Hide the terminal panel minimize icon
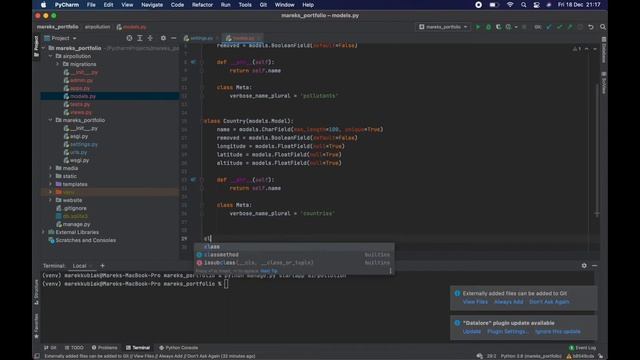Viewport: 640px width, 360px height. (x=594, y=265)
